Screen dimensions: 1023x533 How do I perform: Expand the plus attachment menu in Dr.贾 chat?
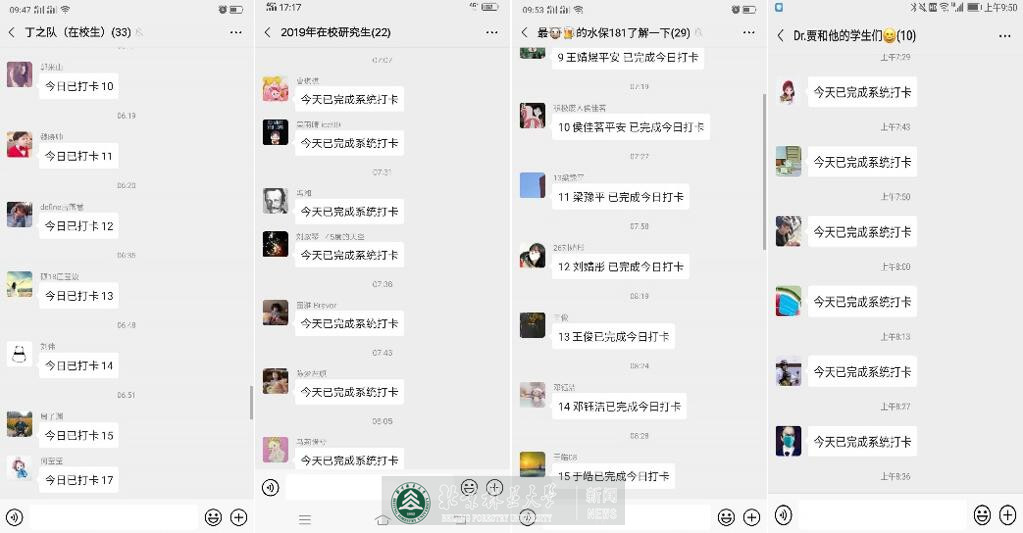[x=1007, y=515]
